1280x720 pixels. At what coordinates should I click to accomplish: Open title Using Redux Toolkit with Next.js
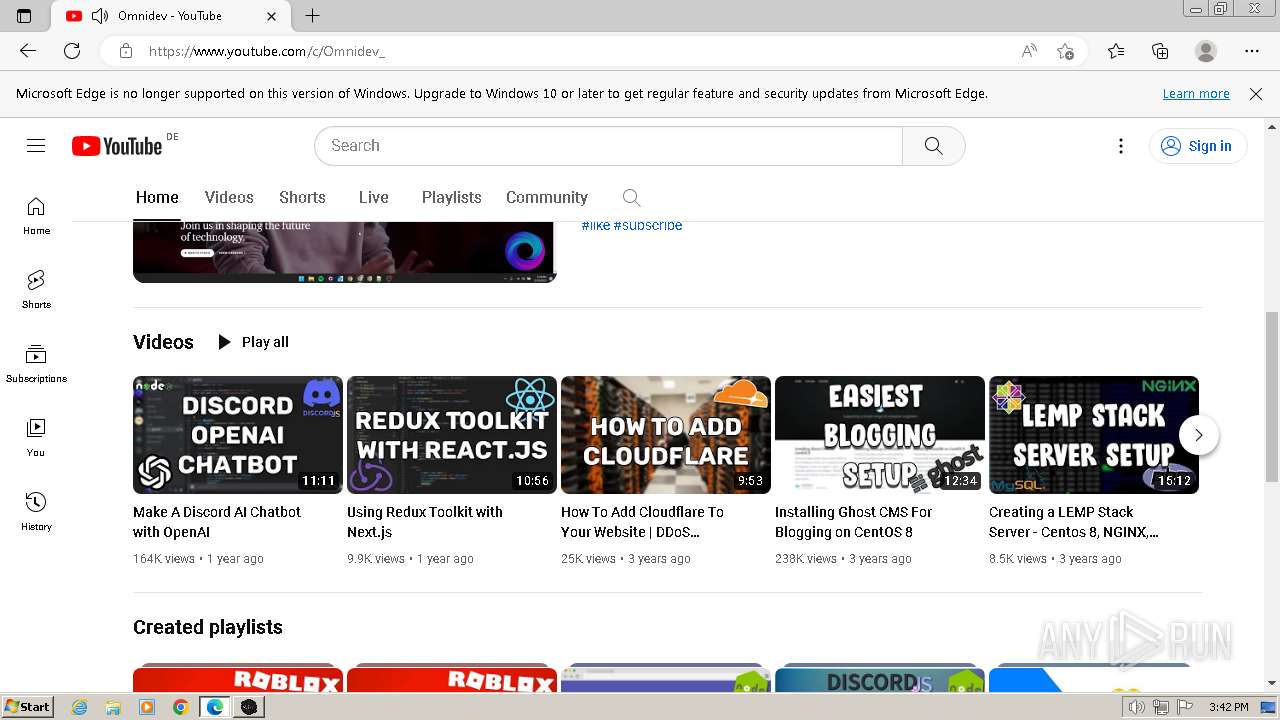(425, 522)
